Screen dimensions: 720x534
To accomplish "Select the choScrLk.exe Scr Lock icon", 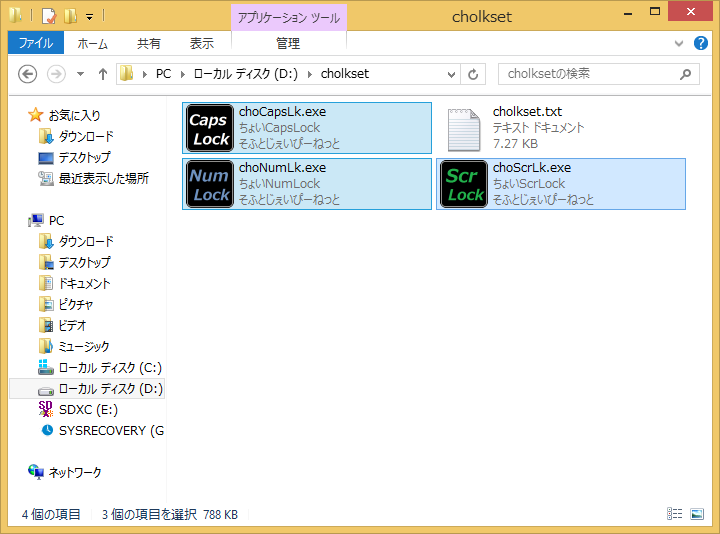I will [464, 184].
